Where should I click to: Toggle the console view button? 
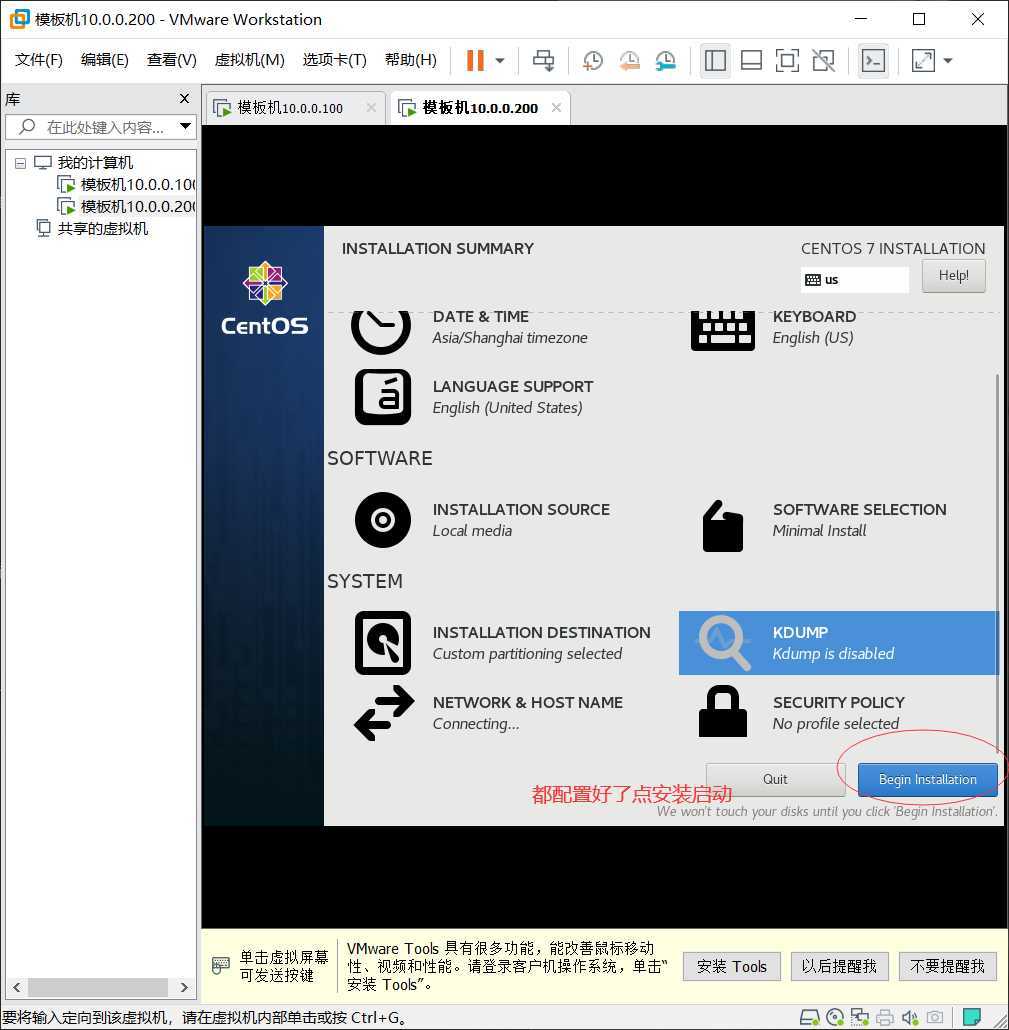pyautogui.click(x=873, y=60)
